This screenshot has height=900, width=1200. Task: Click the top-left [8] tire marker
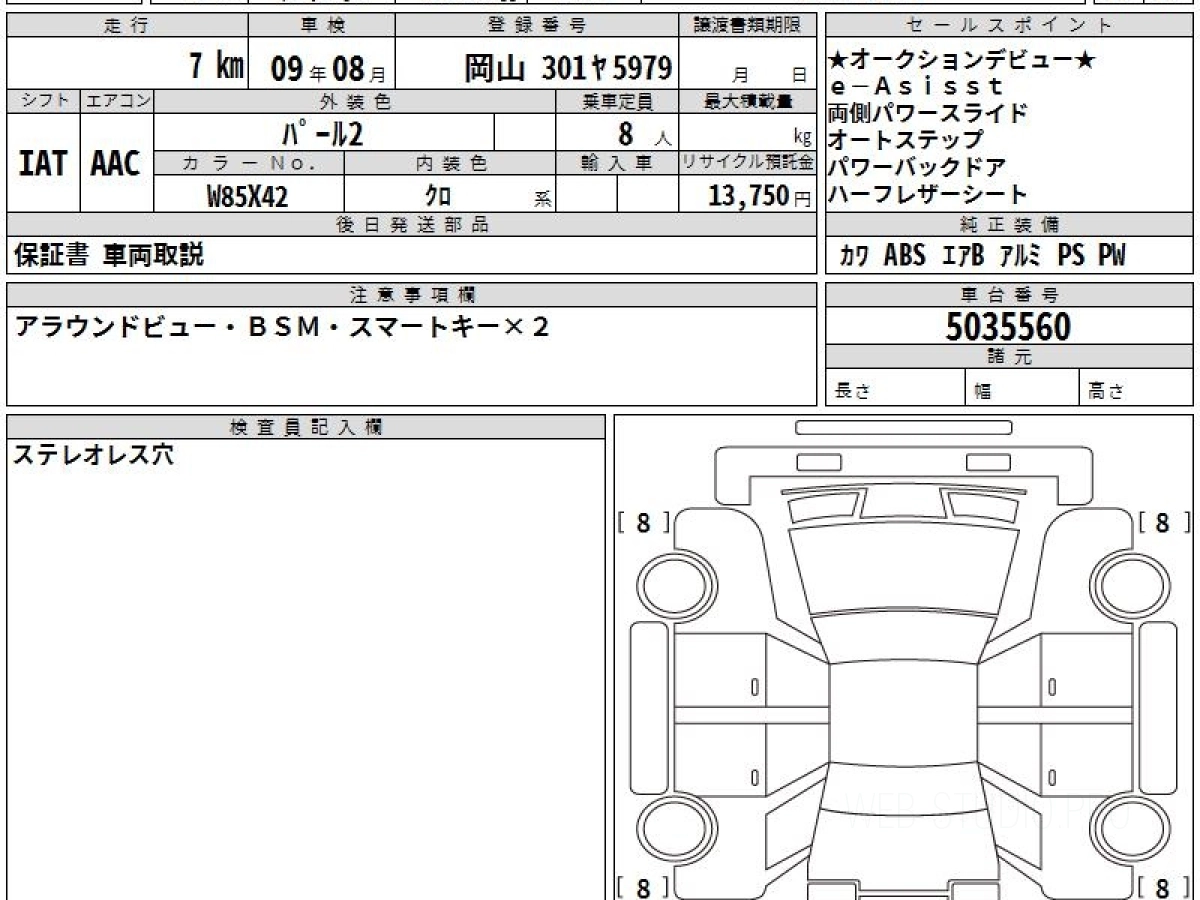(x=643, y=523)
